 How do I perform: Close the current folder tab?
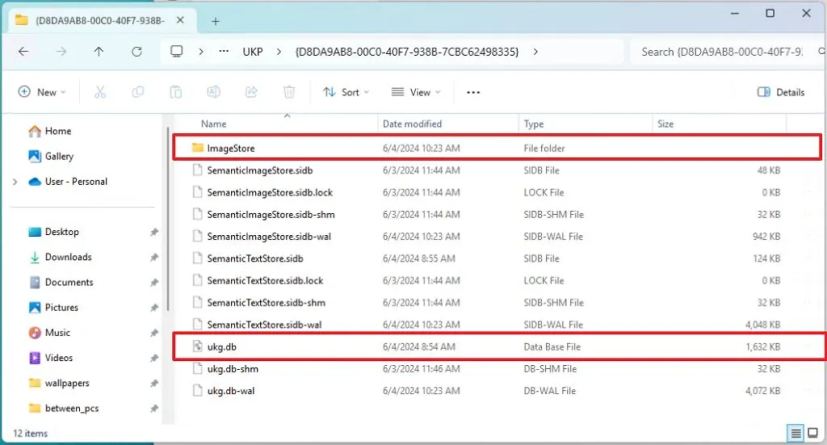[180, 20]
